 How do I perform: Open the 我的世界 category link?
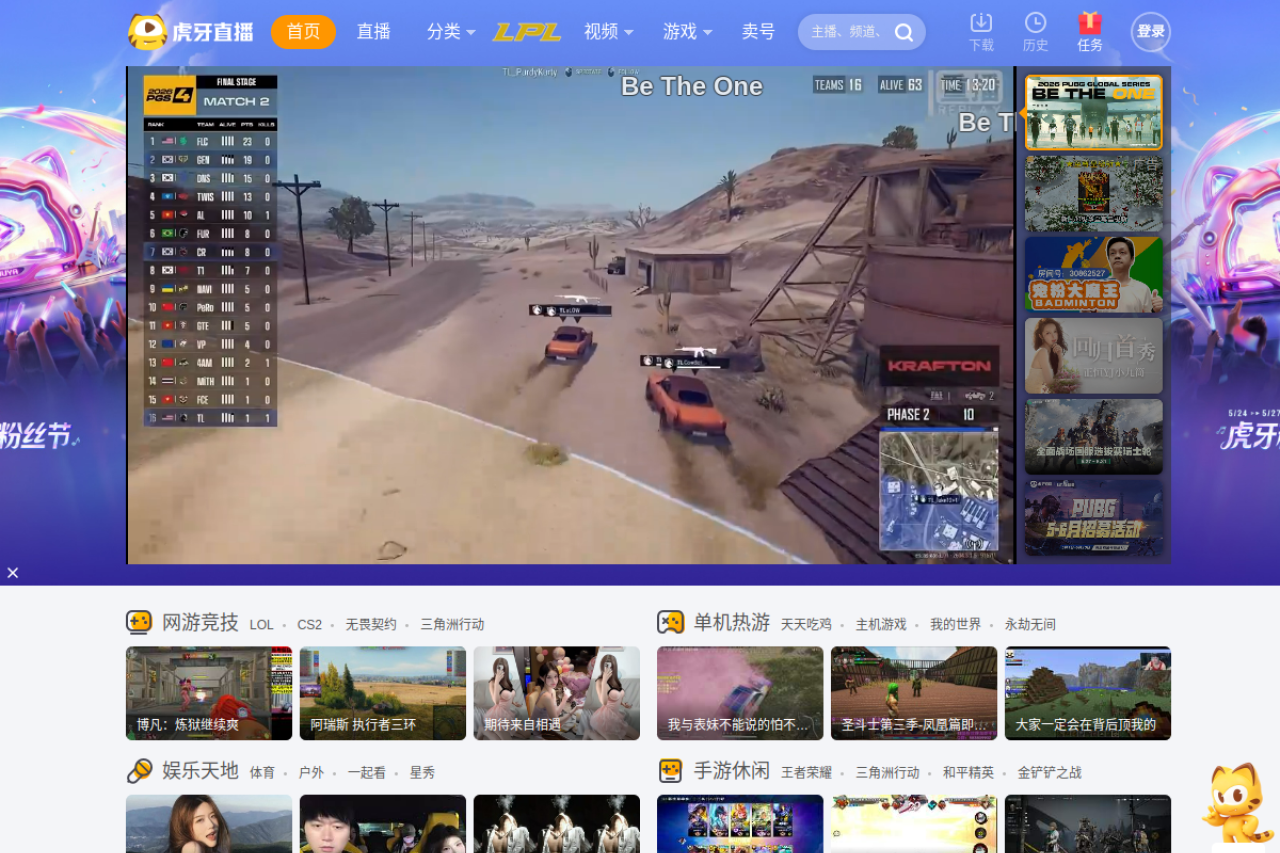click(956, 625)
